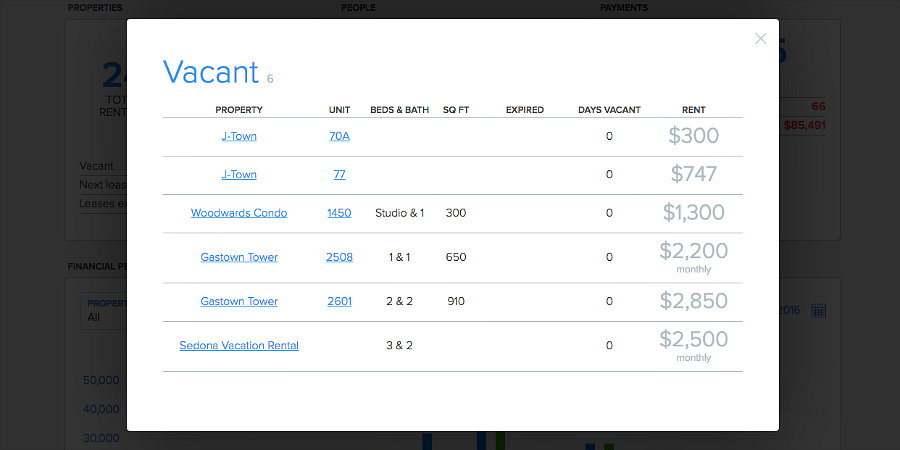Image resolution: width=900 pixels, height=450 pixels.
Task: Open Gastown Tower link for unit 2601
Action: (x=239, y=301)
